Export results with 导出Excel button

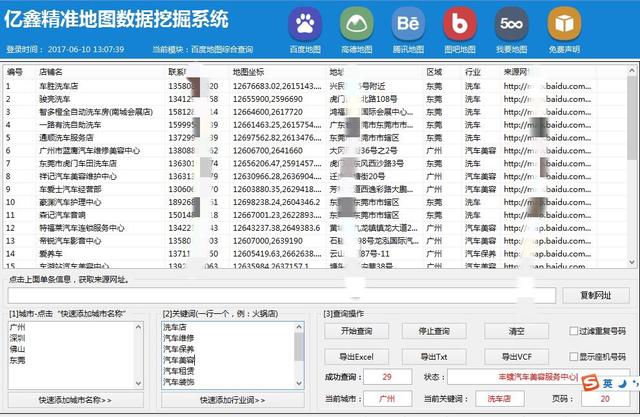(x=356, y=356)
